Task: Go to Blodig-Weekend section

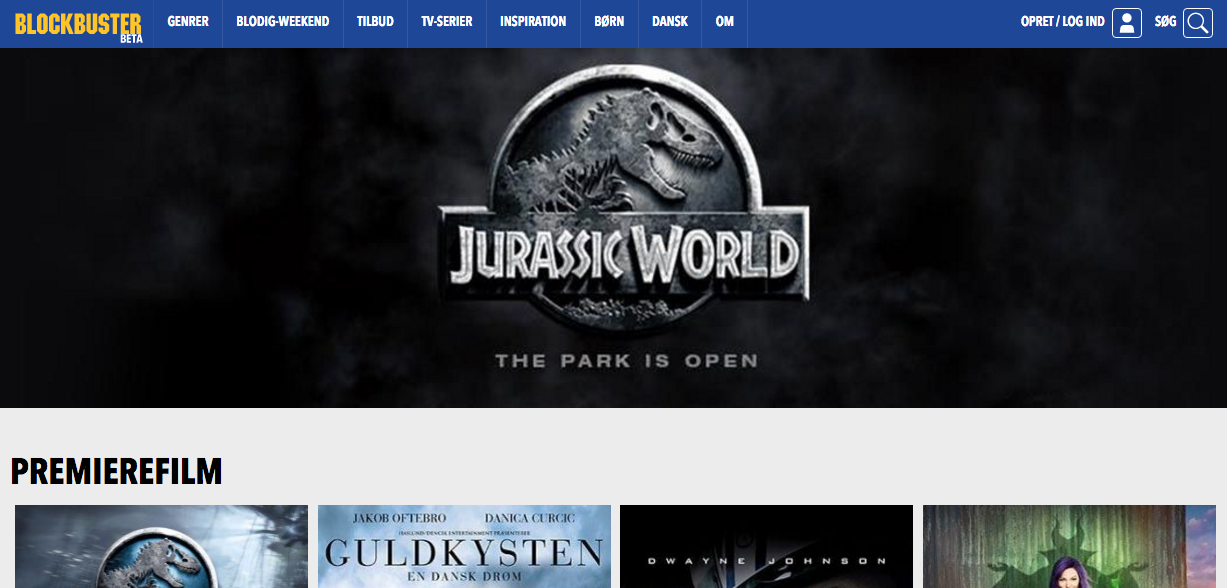Action: pyautogui.click(x=283, y=22)
